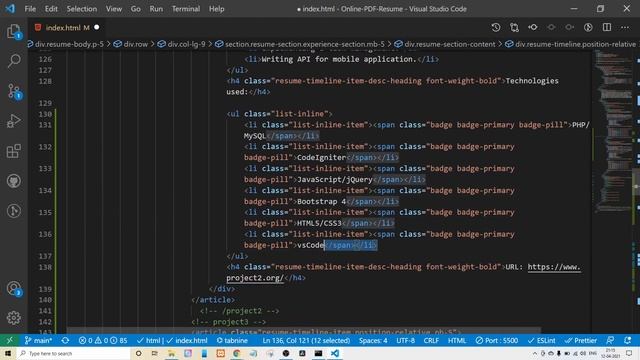This screenshot has width=640, height=360.
Task: Open the GitHub view in activity bar
Action: pos(14,180)
